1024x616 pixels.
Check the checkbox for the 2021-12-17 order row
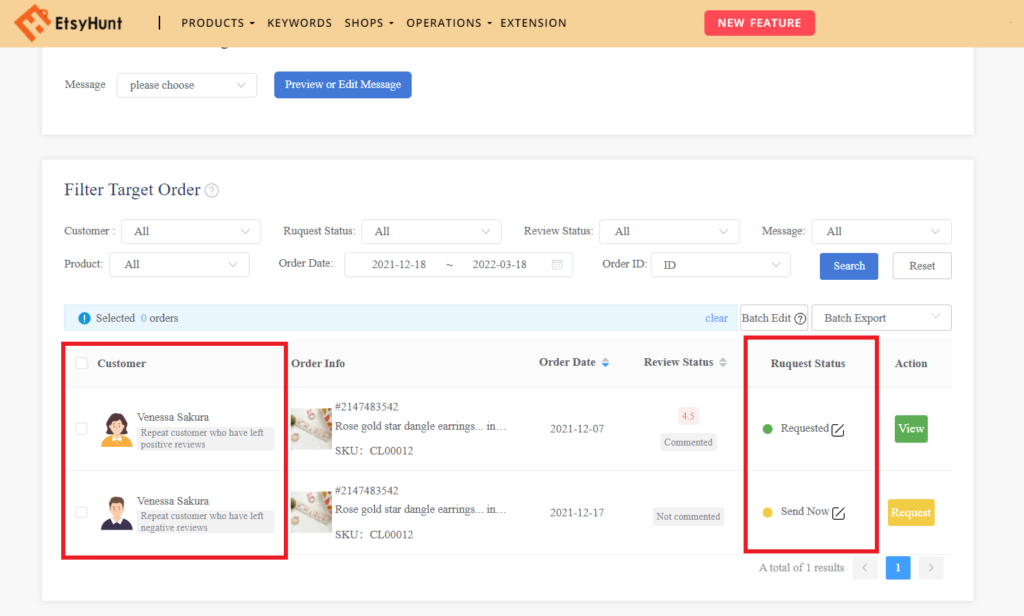pyautogui.click(x=81, y=512)
